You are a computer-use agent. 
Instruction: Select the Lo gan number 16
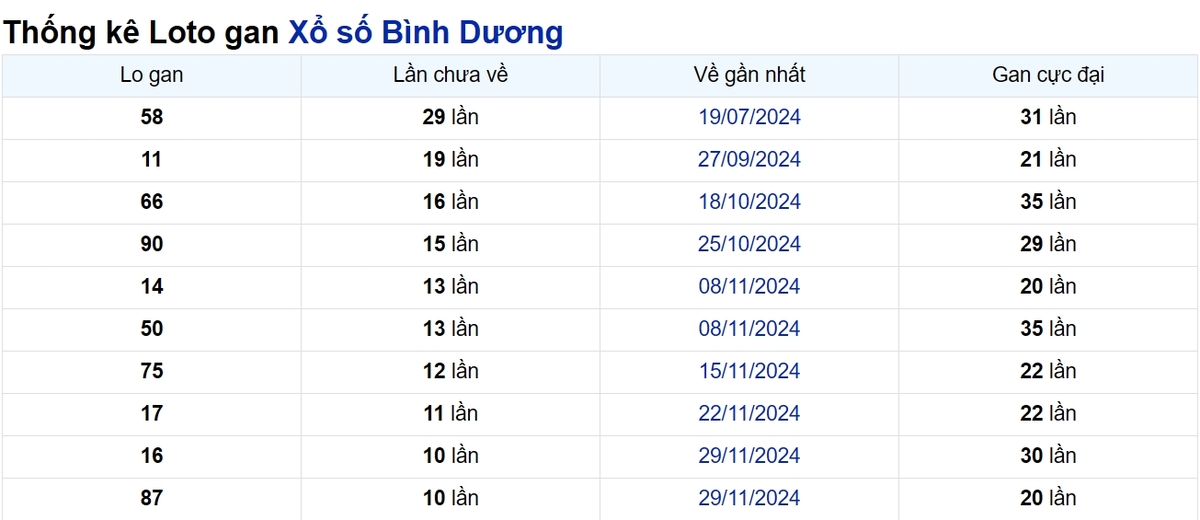click(151, 456)
